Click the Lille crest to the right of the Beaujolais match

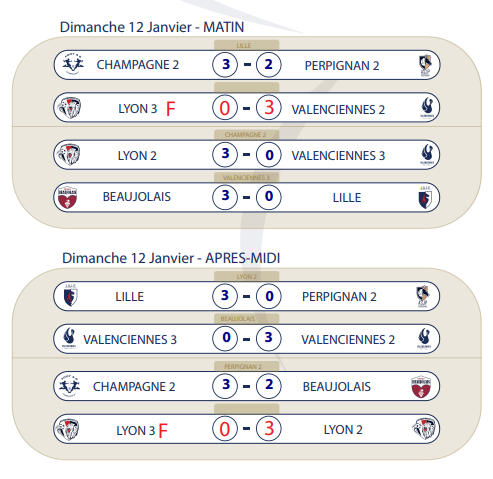coord(425,197)
